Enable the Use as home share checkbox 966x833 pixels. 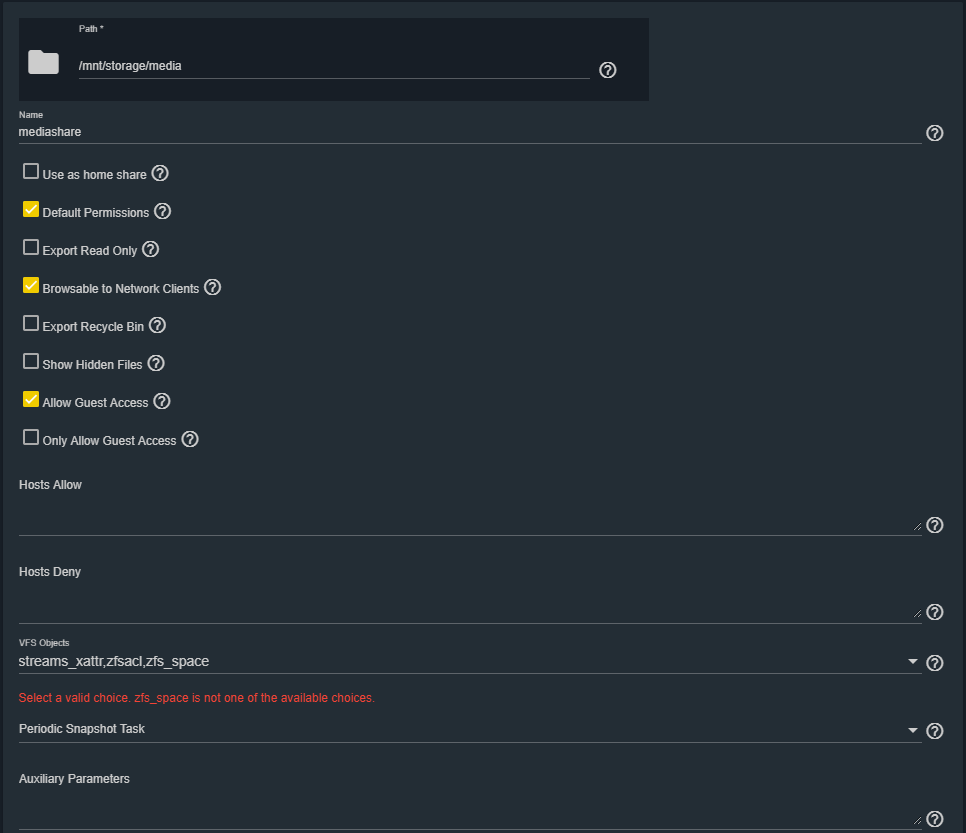click(31, 171)
